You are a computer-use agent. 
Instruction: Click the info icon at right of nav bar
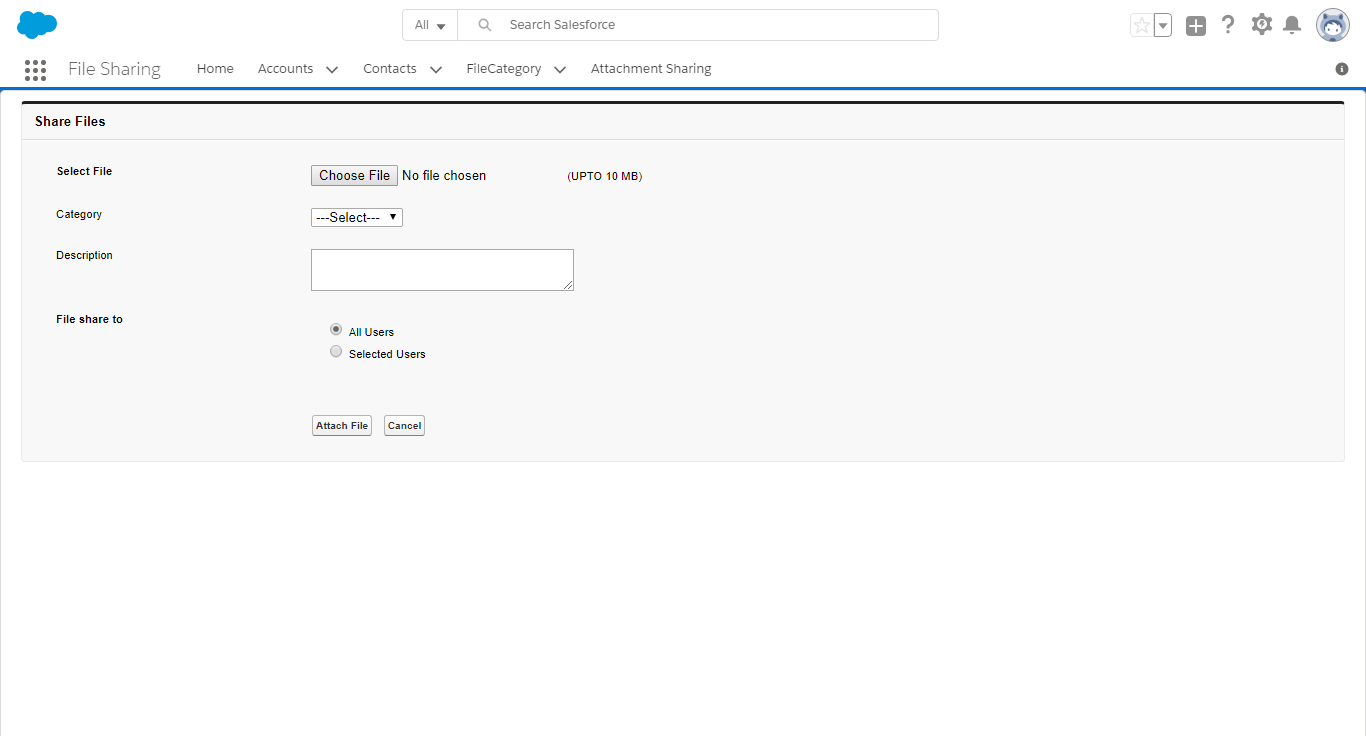click(1342, 69)
